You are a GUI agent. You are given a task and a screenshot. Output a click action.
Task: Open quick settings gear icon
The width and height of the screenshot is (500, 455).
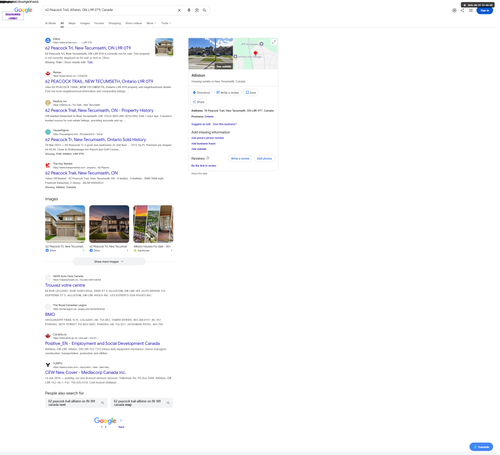pyautogui.click(x=454, y=10)
